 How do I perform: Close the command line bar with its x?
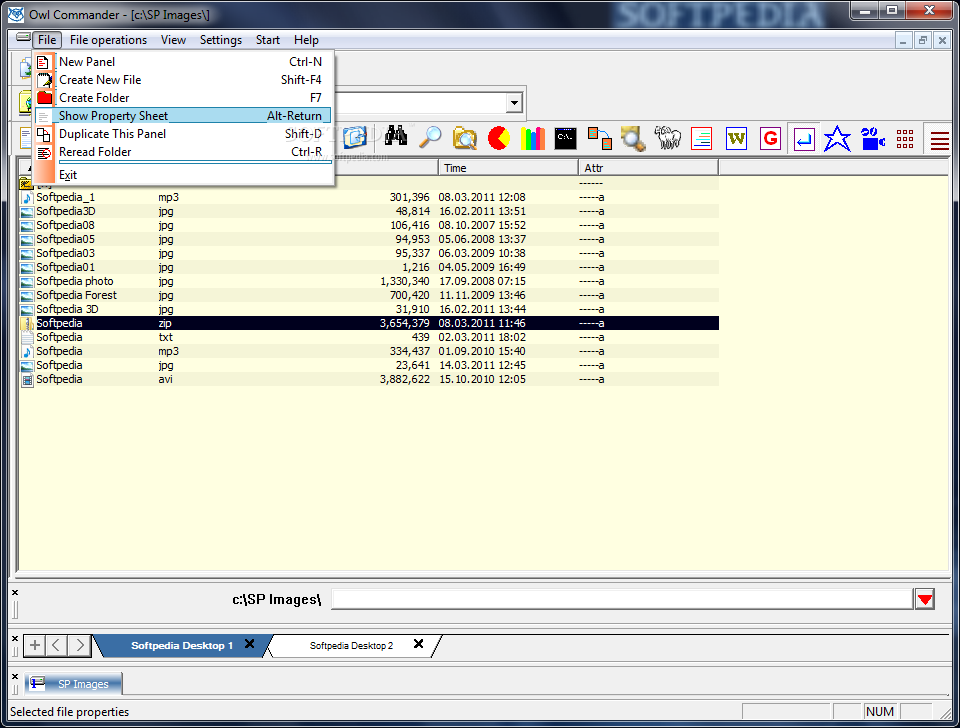(15, 593)
